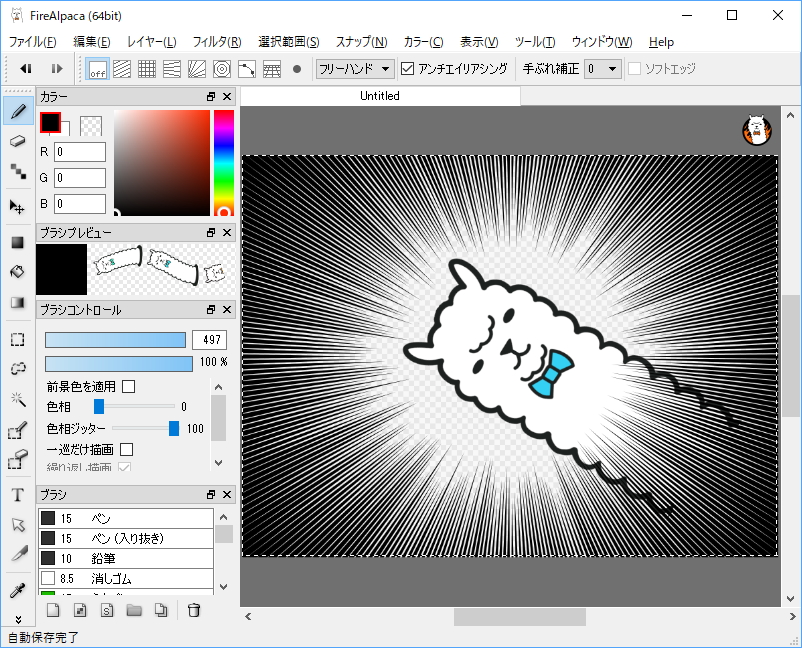Select the Lasso selection tool

tap(18, 368)
